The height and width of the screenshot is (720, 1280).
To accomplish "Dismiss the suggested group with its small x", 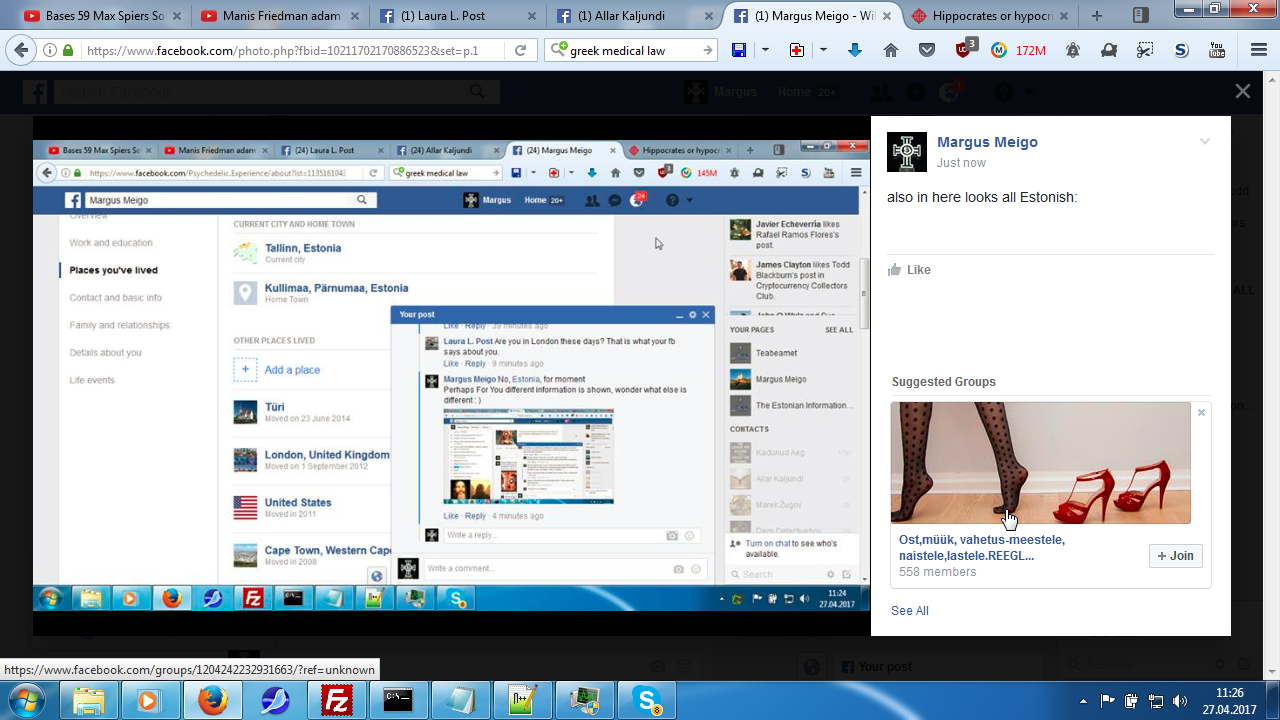I will point(1201,412).
